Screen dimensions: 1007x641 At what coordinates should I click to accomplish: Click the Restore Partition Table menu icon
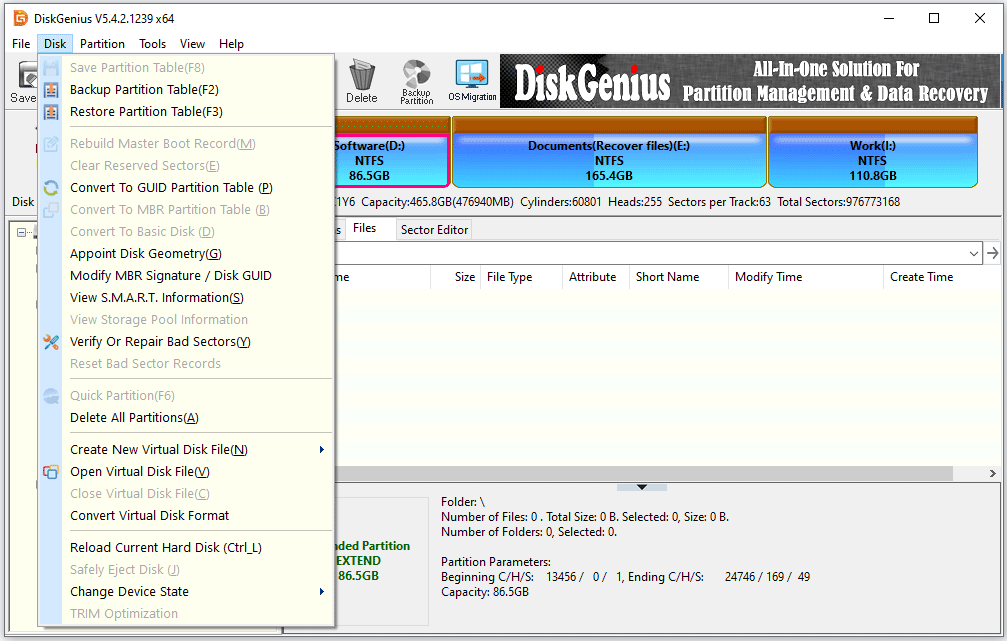(51, 112)
